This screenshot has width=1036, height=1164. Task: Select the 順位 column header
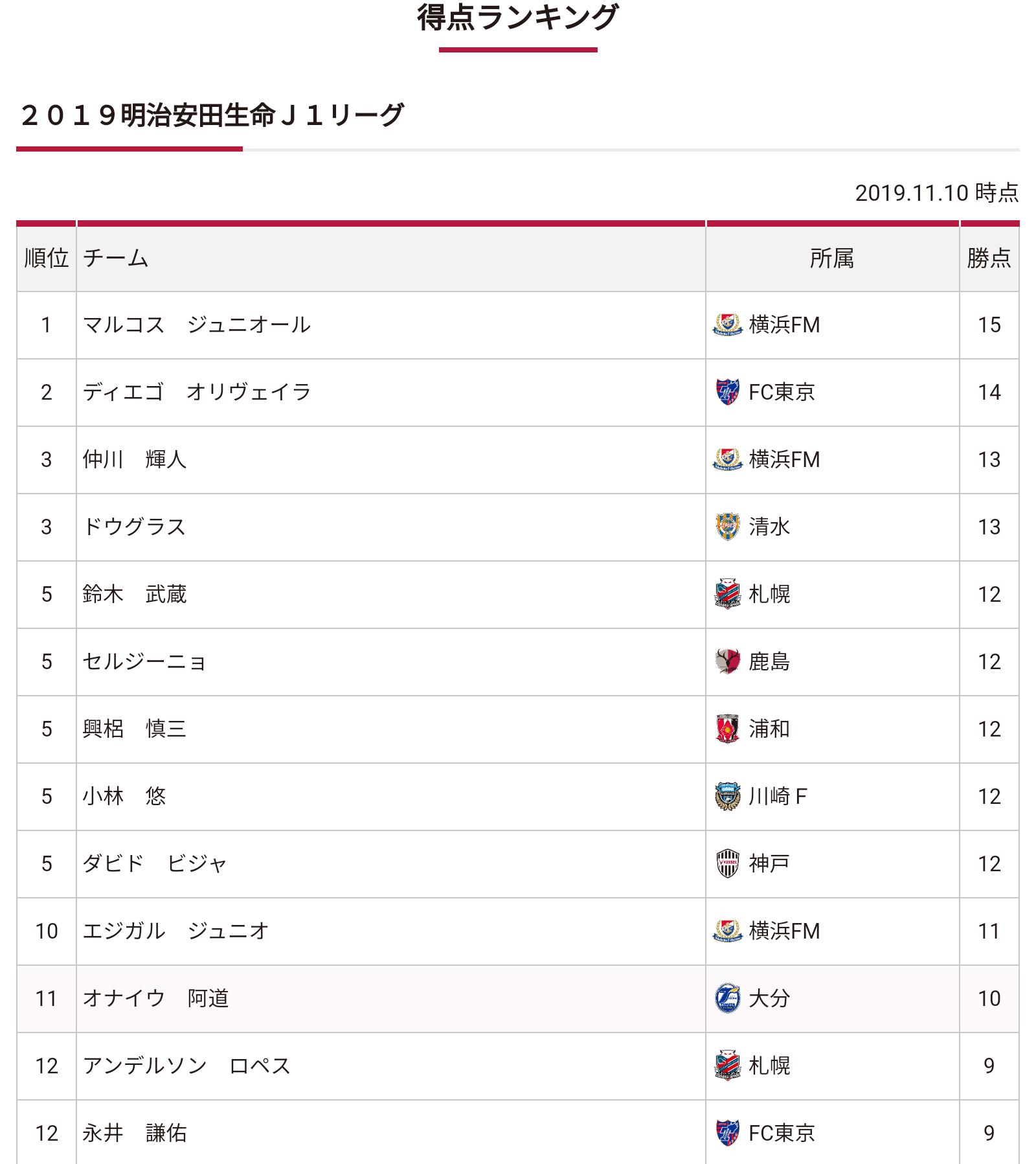point(47,258)
